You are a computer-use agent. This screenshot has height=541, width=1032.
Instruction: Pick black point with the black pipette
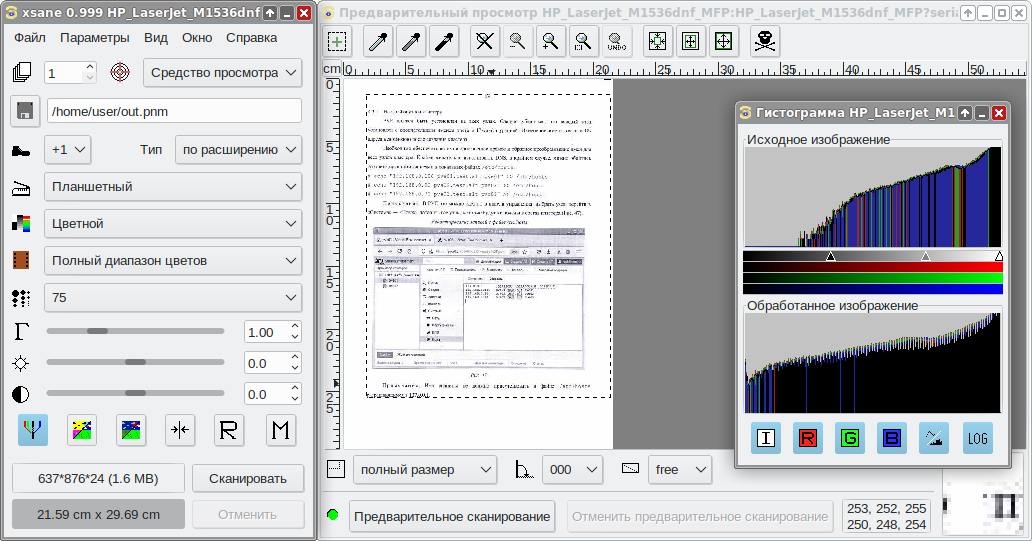click(444, 41)
